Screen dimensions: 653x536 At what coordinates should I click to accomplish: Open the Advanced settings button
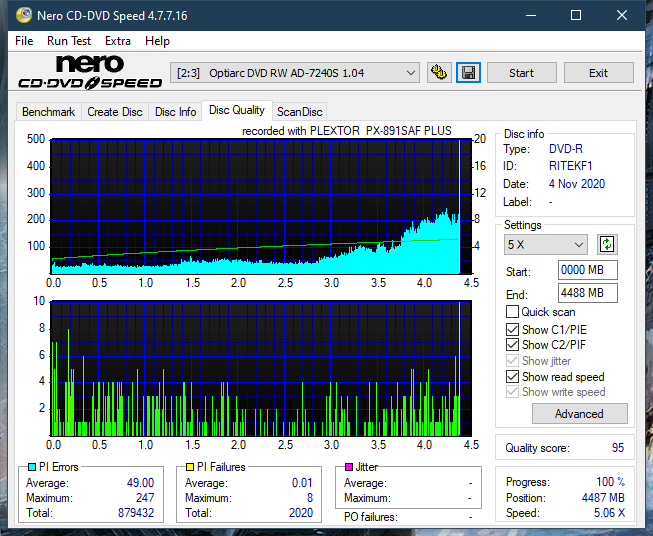579,414
